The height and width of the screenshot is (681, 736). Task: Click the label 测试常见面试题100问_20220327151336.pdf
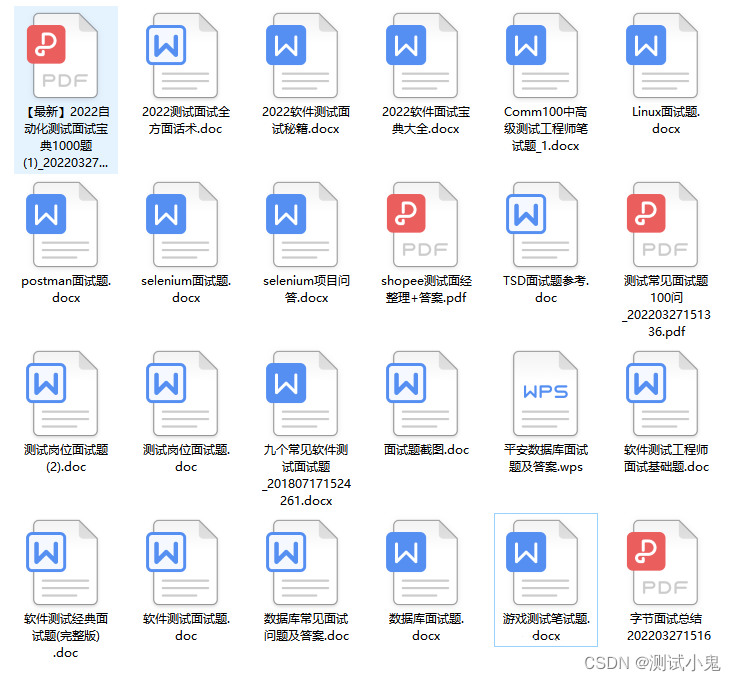pyautogui.click(x=667, y=306)
